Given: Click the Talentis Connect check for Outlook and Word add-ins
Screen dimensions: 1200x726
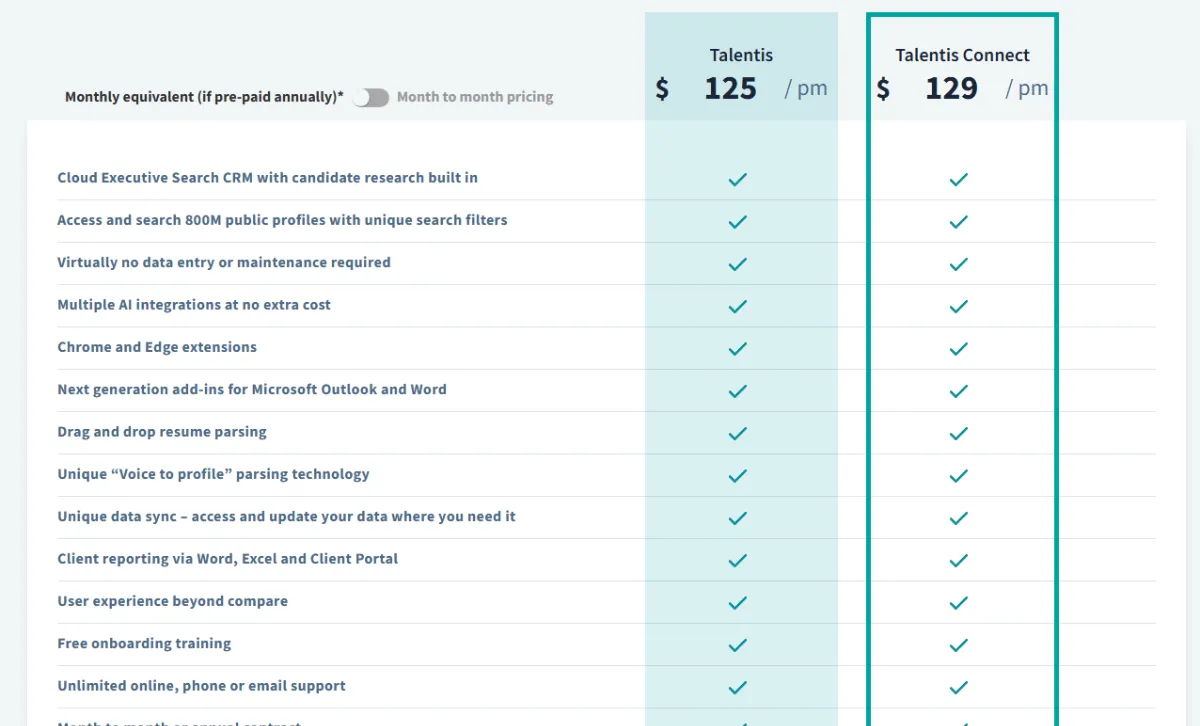Looking at the screenshot, I should pyautogui.click(x=959, y=391).
